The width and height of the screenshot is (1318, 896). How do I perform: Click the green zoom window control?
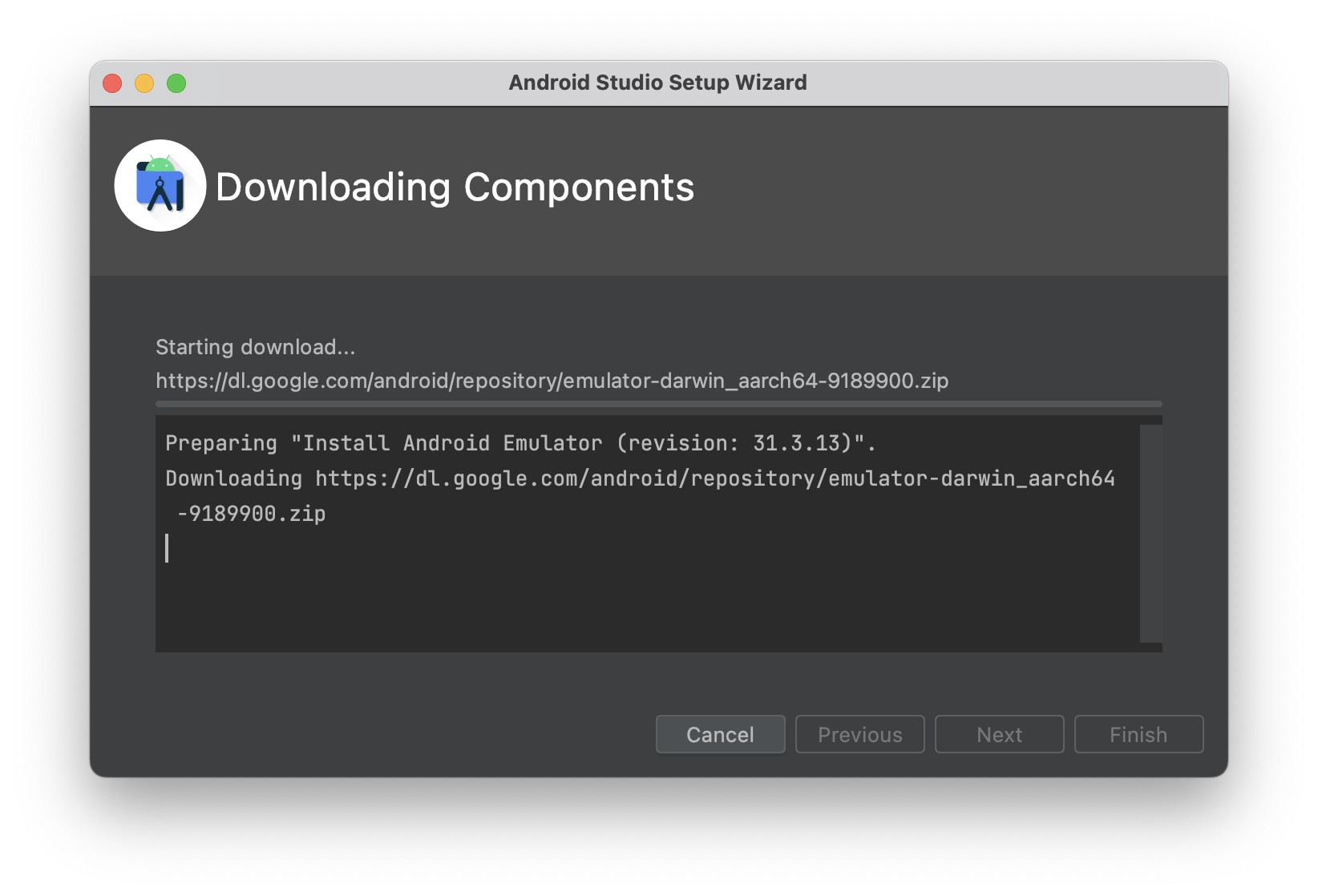176,83
